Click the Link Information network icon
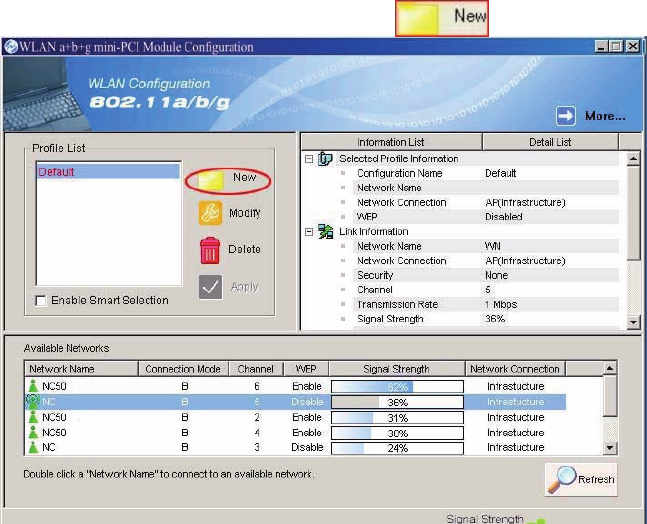The width and height of the screenshot is (647, 524). [x=325, y=231]
